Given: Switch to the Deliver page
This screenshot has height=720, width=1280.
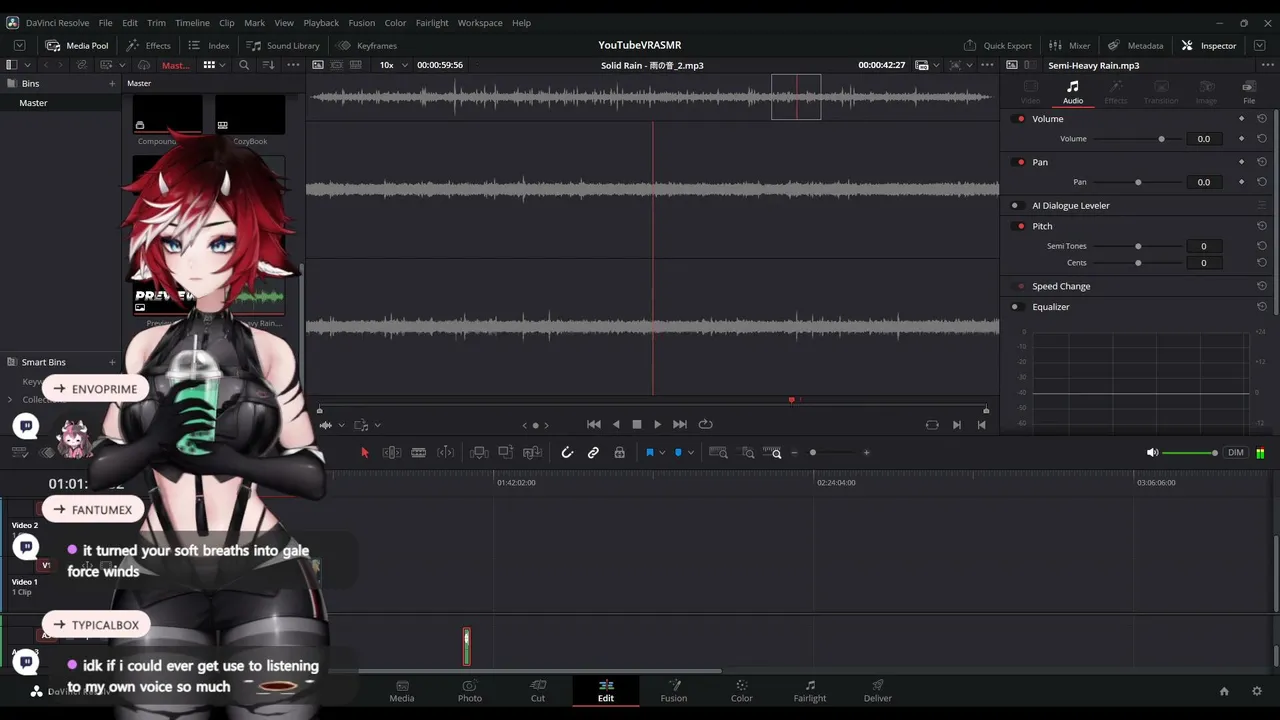Looking at the screenshot, I should click(878, 691).
